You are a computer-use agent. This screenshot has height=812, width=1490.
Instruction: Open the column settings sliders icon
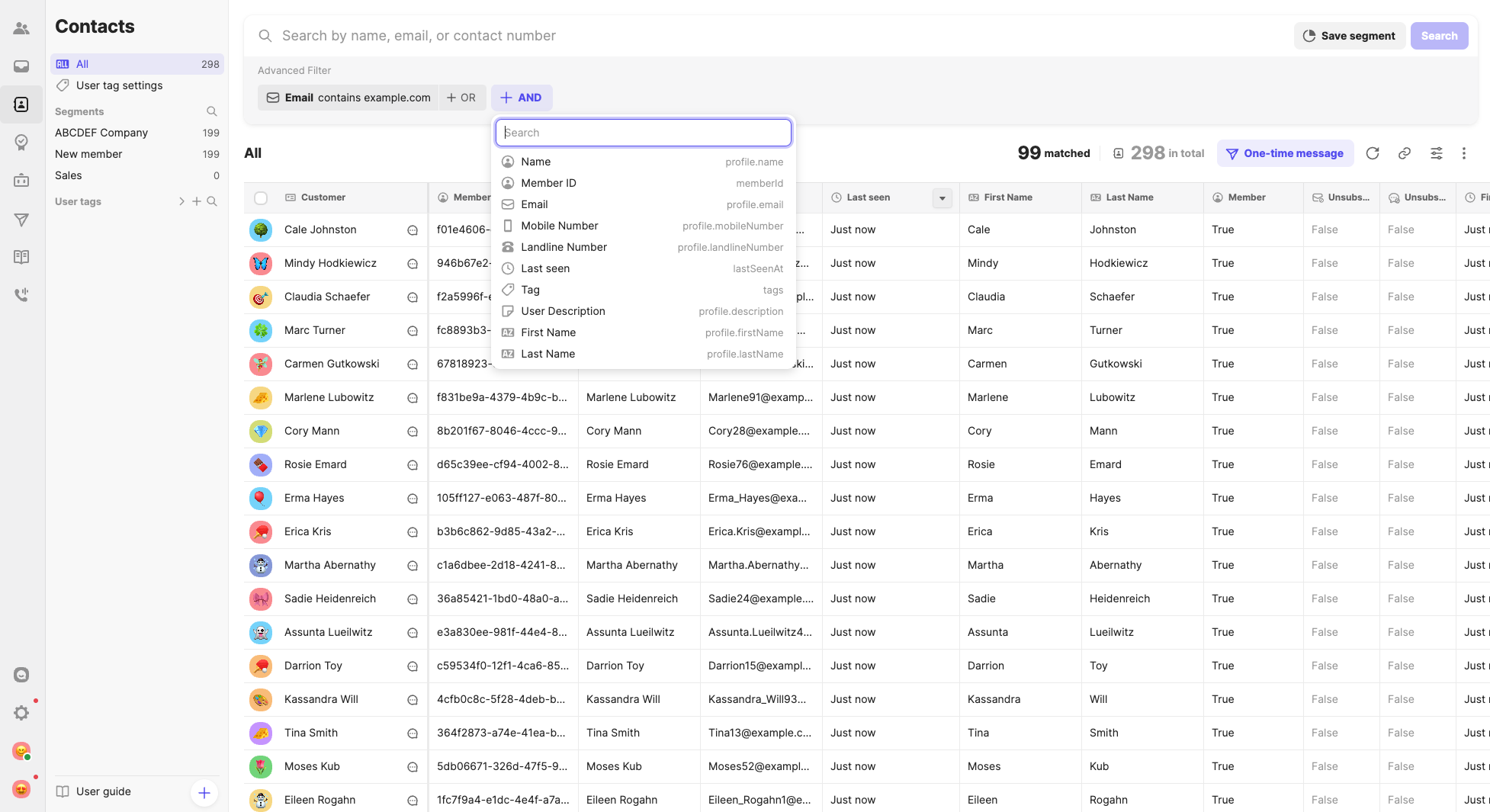tap(1437, 153)
